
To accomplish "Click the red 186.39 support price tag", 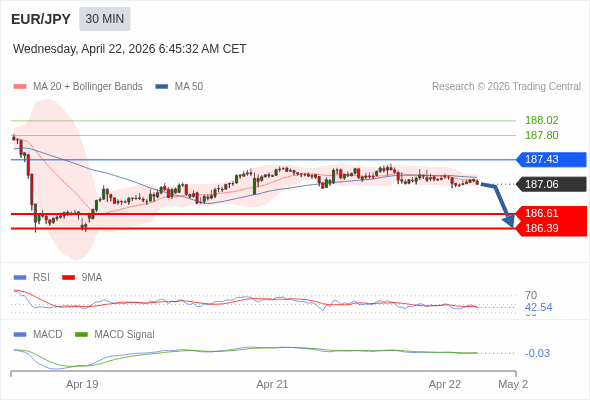I will coord(551,228).
